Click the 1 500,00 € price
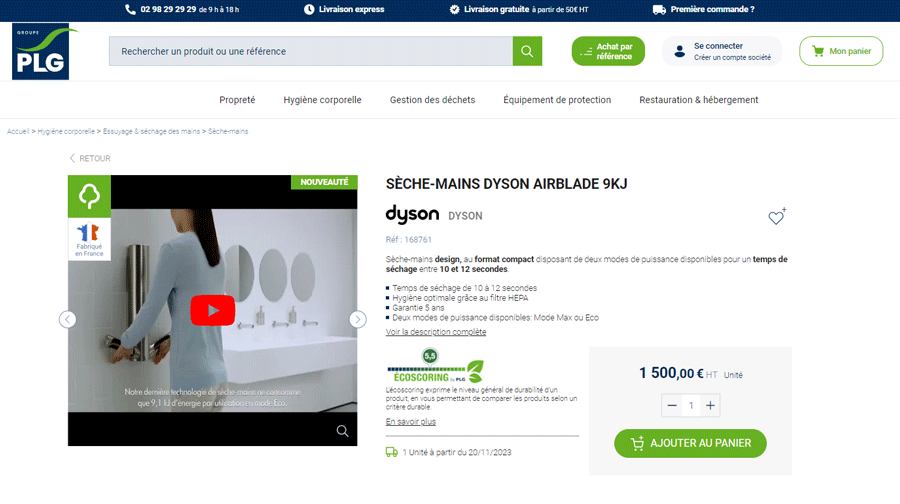The height and width of the screenshot is (504, 900). click(x=672, y=373)
